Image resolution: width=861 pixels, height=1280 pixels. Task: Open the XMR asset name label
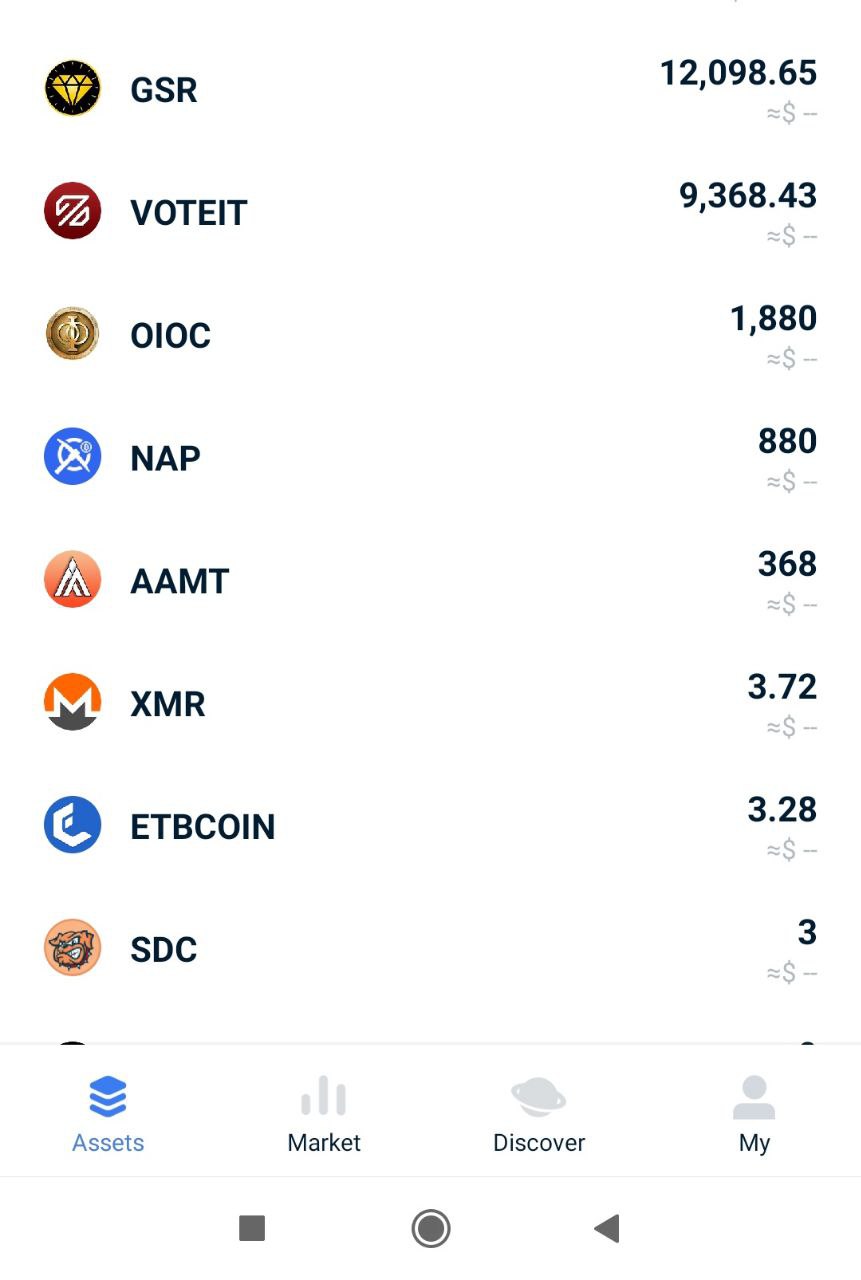[x=168, y=704]
